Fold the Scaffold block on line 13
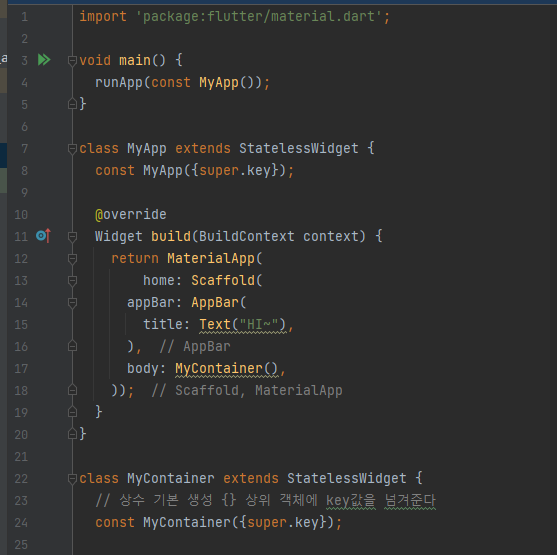The height and width of the screenshot is (555, 557). pos(72,281)
